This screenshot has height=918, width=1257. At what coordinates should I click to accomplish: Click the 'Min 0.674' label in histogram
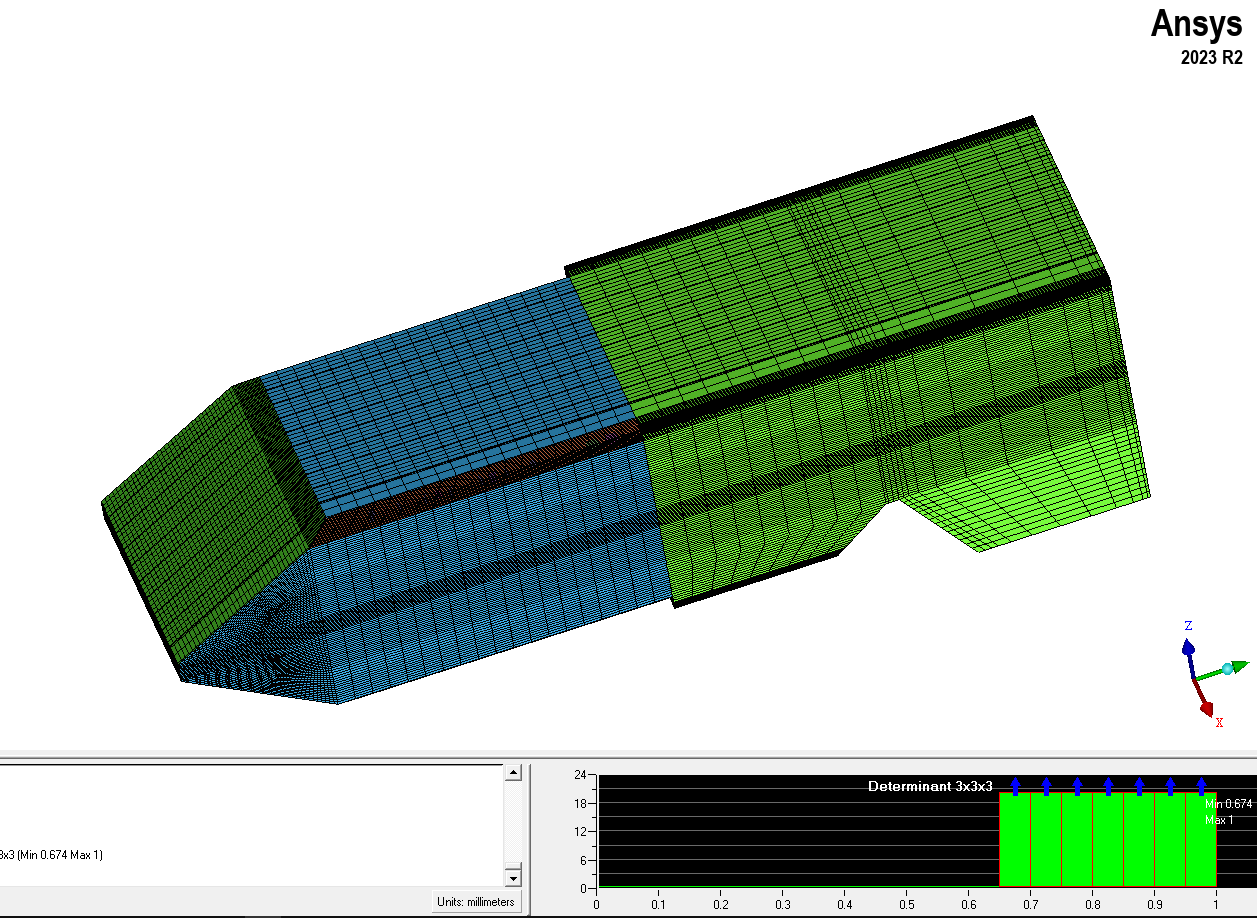[1228, 804]
